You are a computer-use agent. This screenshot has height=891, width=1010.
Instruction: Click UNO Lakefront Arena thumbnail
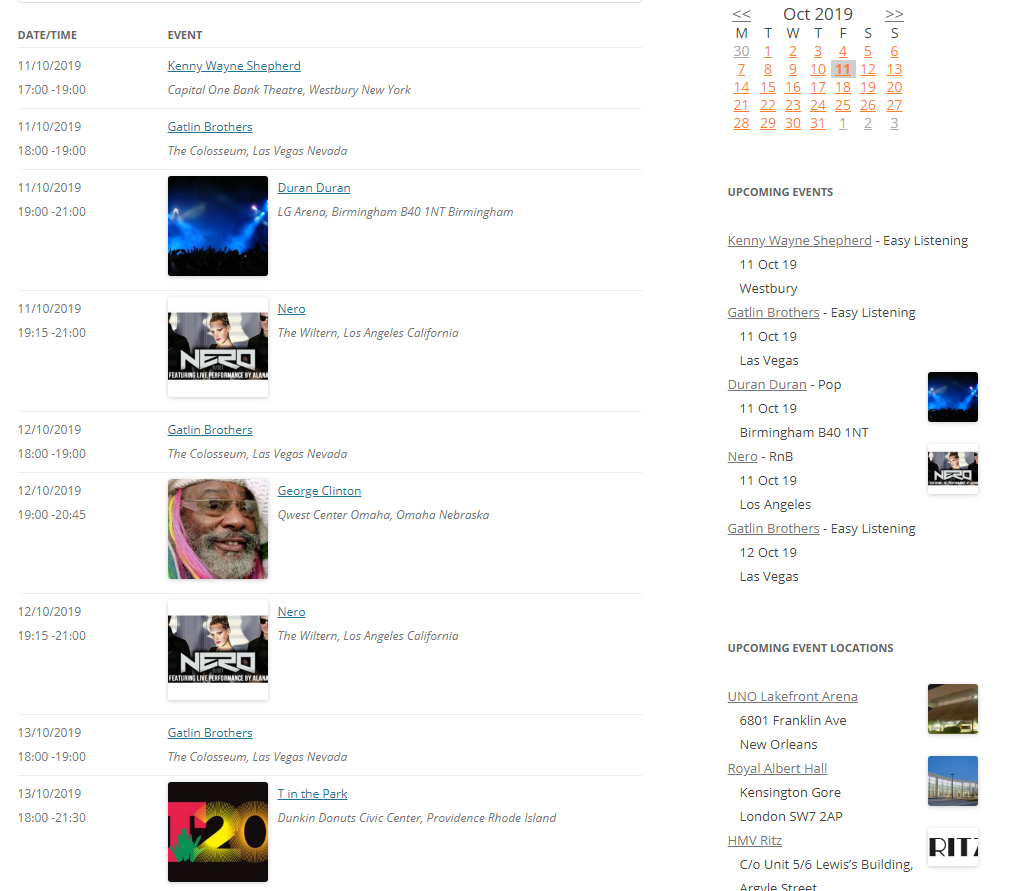(x=953, y=709)
